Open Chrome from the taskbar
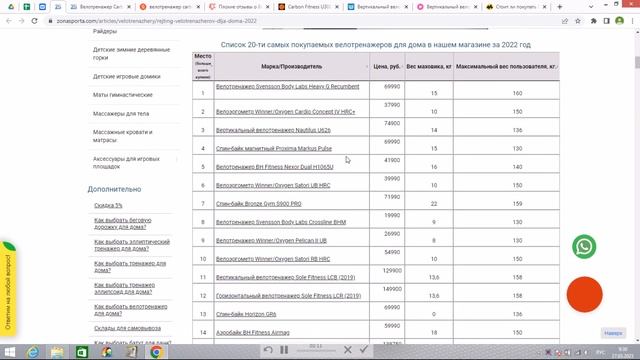Screen dimensions: 640x360 [x=156, y=352]
